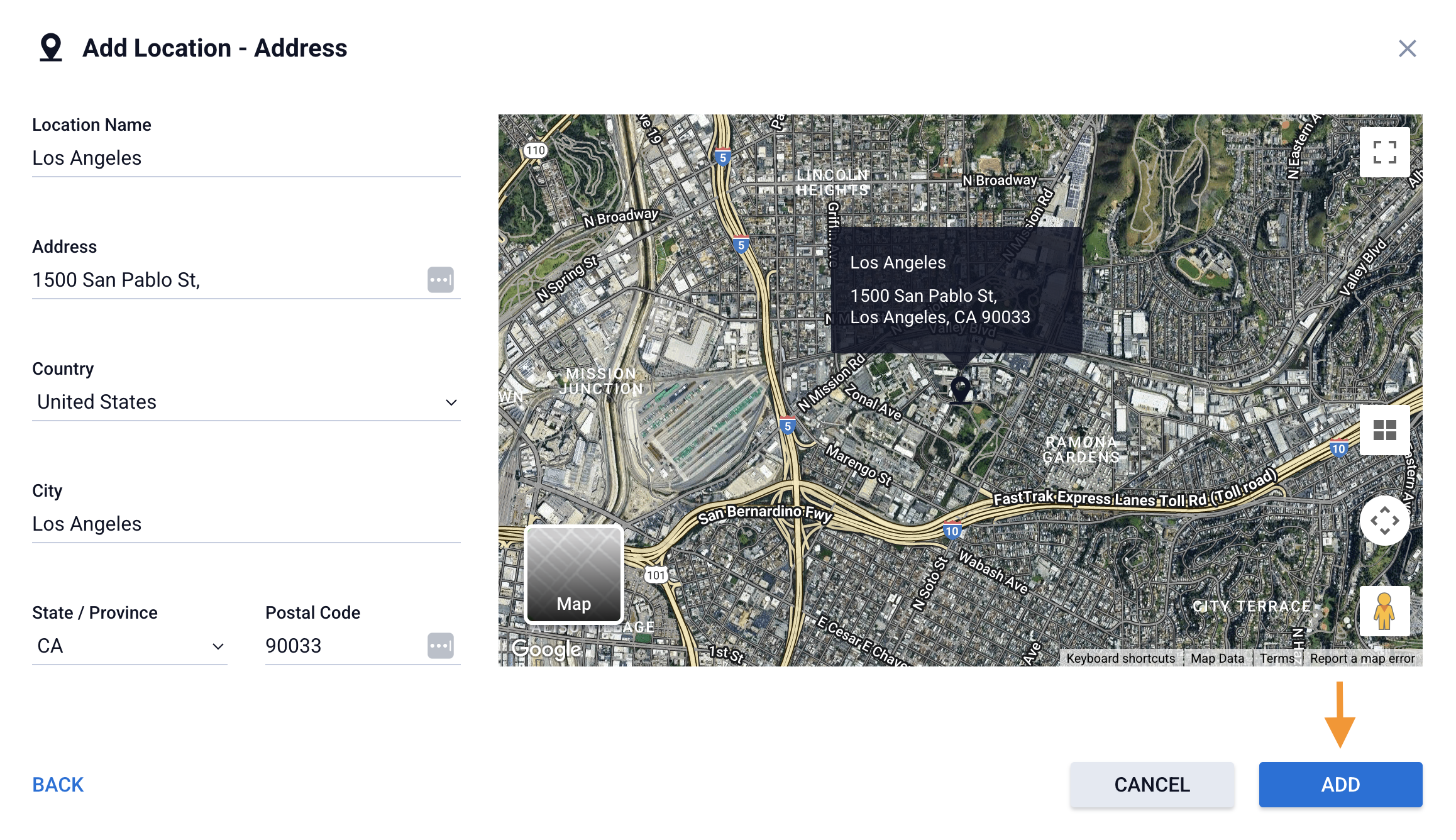This screenshot has height=840, width=1456.
Task: Click the map tilt grid icon
Action: (1384, 430)
